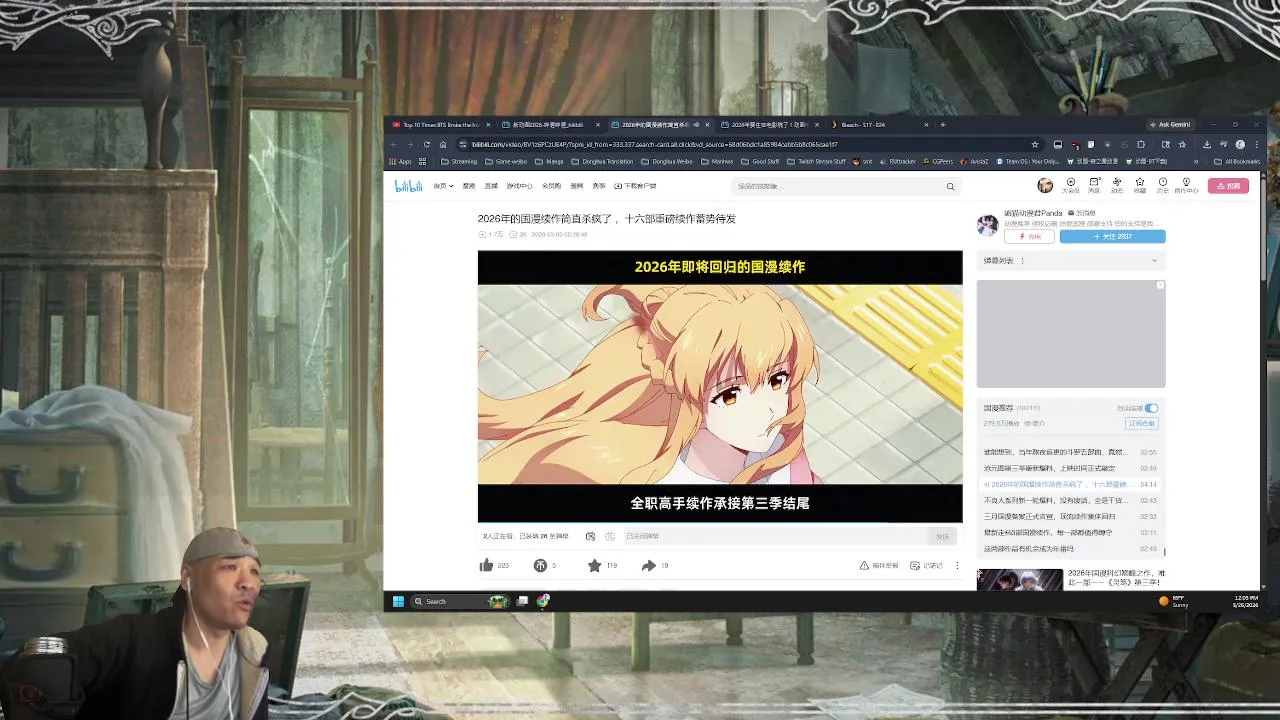The width and height of the screenshot is (1280, 720).
Task: Click 下载客户端 link in nav
Action: click(635, 186)
